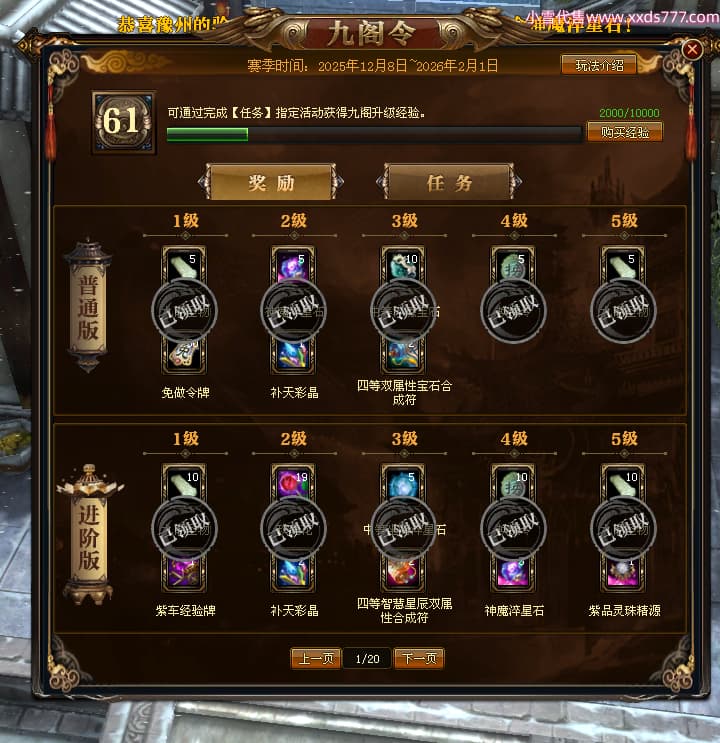This screenshot has height=743, width=720.
Task: Click 普通版 level 5 top reward icon
Action: click(x=623, y=265)
